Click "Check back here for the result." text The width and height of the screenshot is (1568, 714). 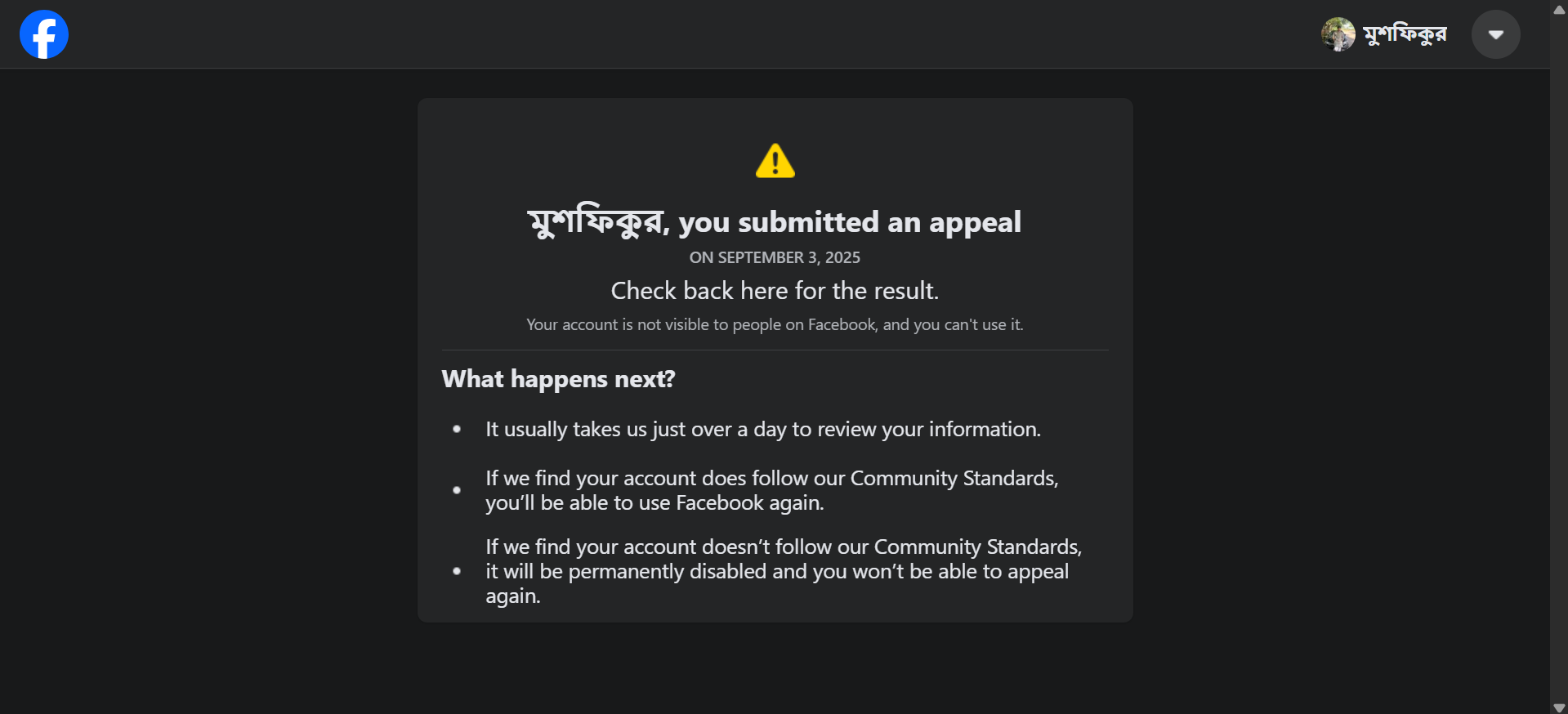[775, 291]
